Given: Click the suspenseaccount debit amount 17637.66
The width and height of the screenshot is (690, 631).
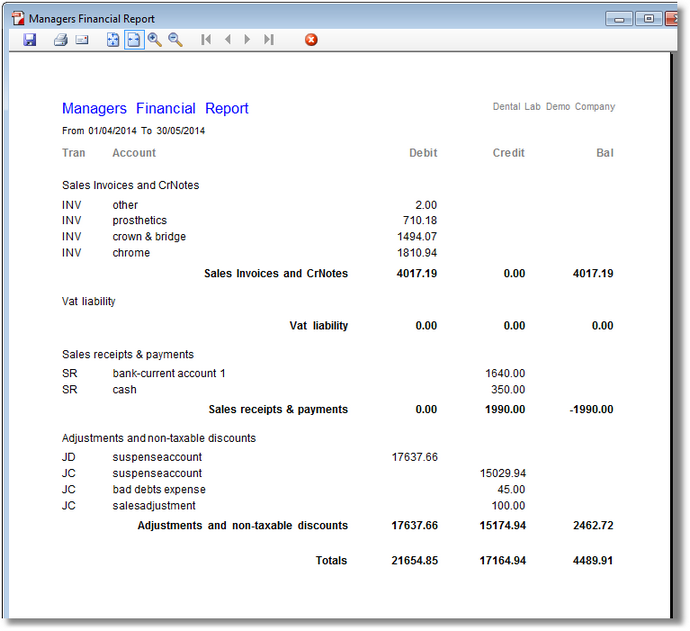Looking at the screenshot, I should coord(414,457).
